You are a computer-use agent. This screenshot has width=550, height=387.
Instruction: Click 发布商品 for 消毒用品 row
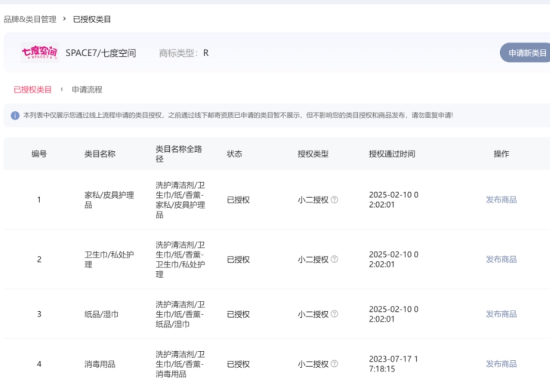[x=501, y=364]
